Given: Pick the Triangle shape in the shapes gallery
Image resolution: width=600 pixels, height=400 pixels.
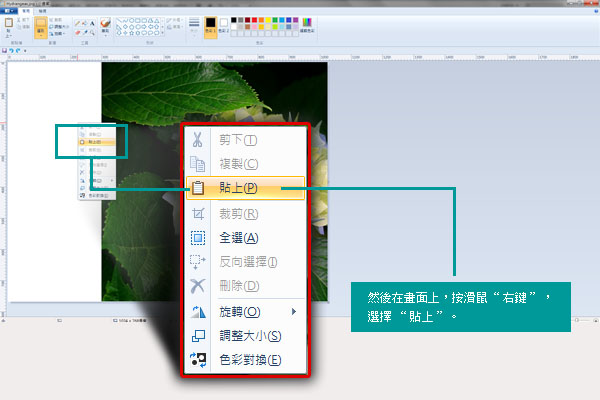Looking at the screenshot, I should (157, 20).
